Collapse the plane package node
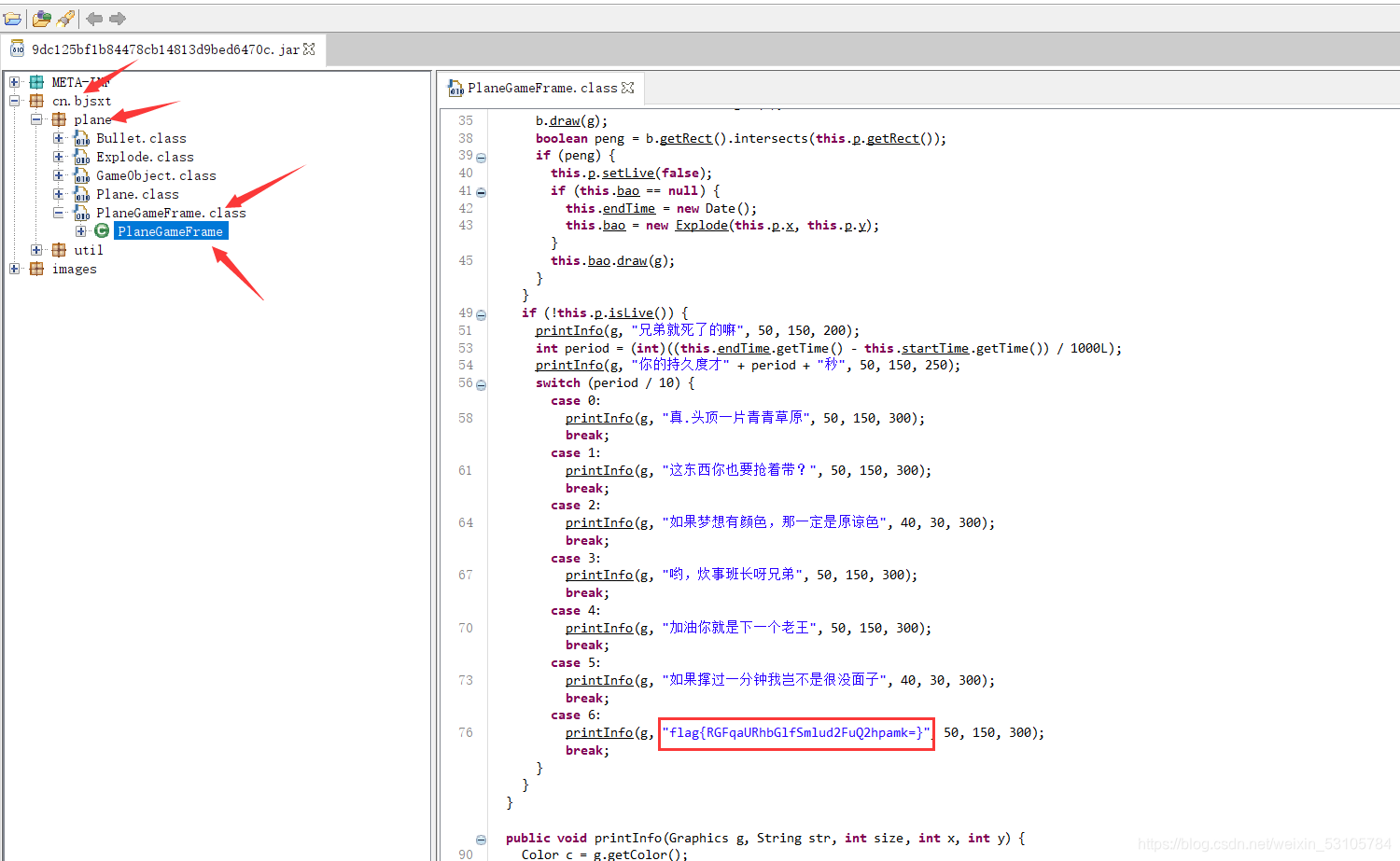Screen dimensions: 1400x861 click(36, 119)
